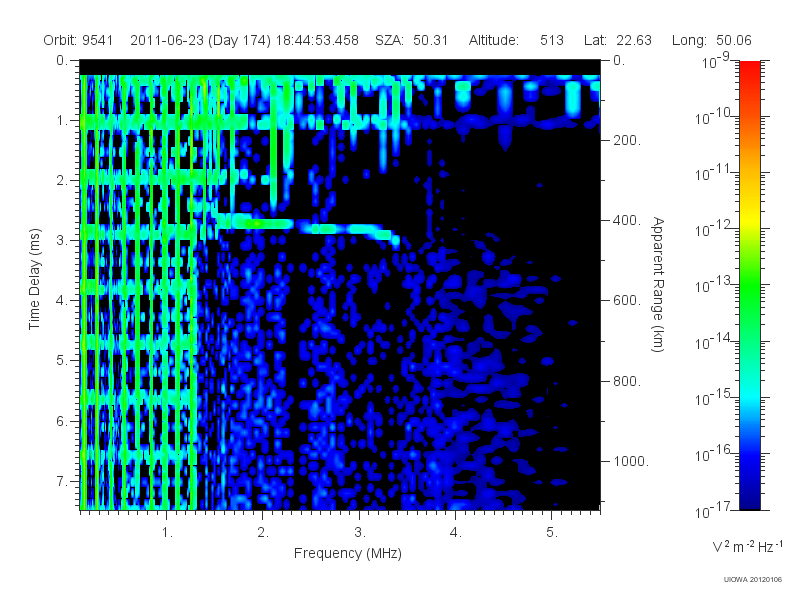800x600 pixels.
Task: Click the '2.' tick on frequency axis
Action: click(263, 533)
